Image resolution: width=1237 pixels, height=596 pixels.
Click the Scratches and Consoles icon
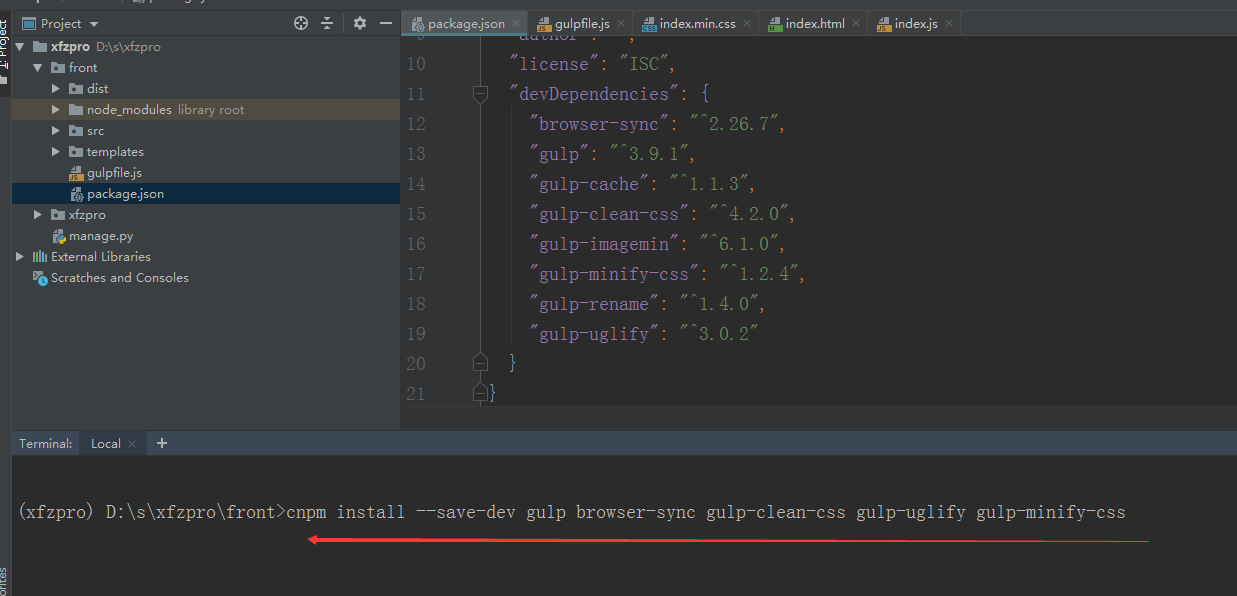40,278
